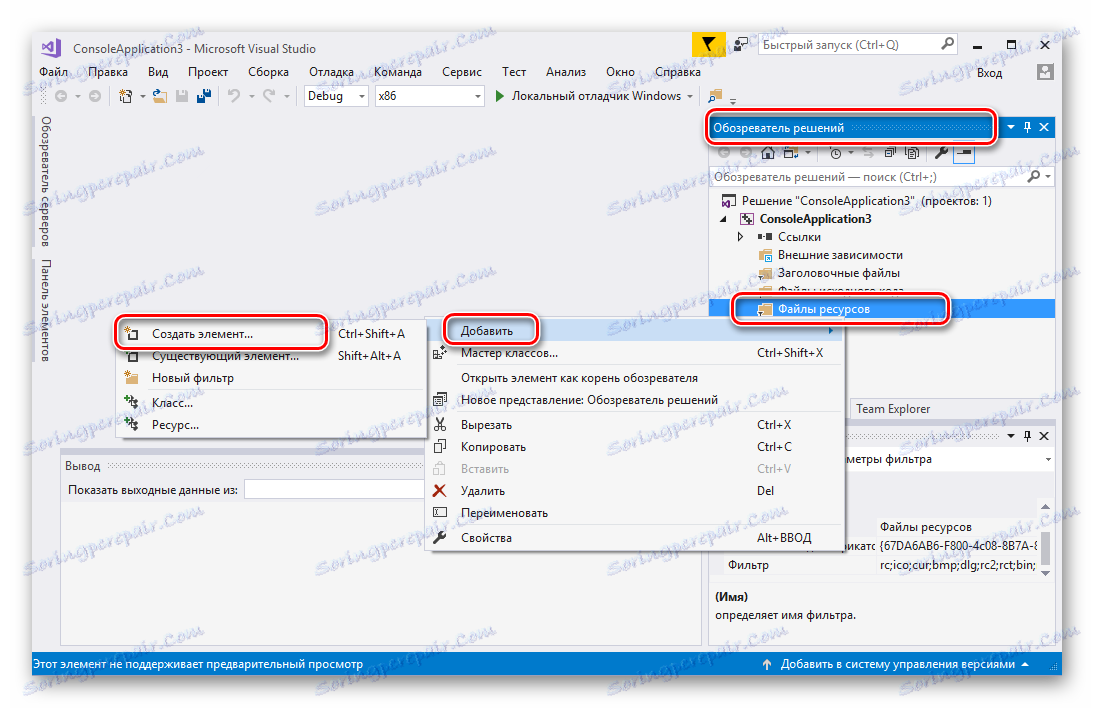Click the Pending Changes Filter clock icon
1094x708 pixels.
coord(836,153)
